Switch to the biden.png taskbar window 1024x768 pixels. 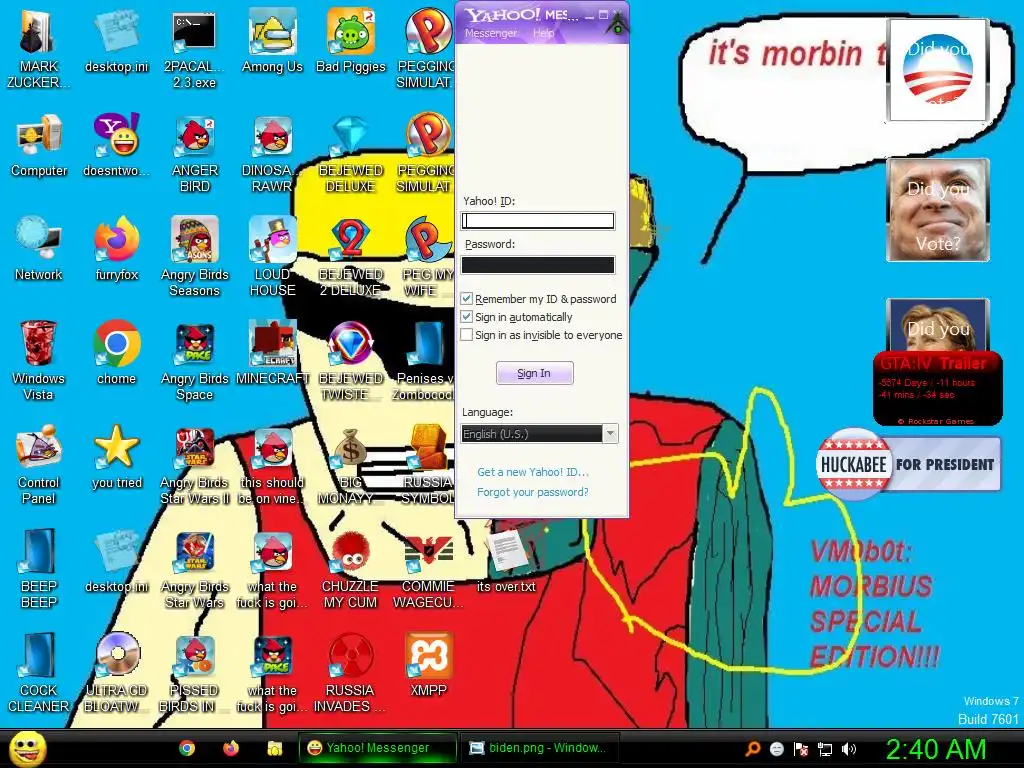tap(541, 748)
